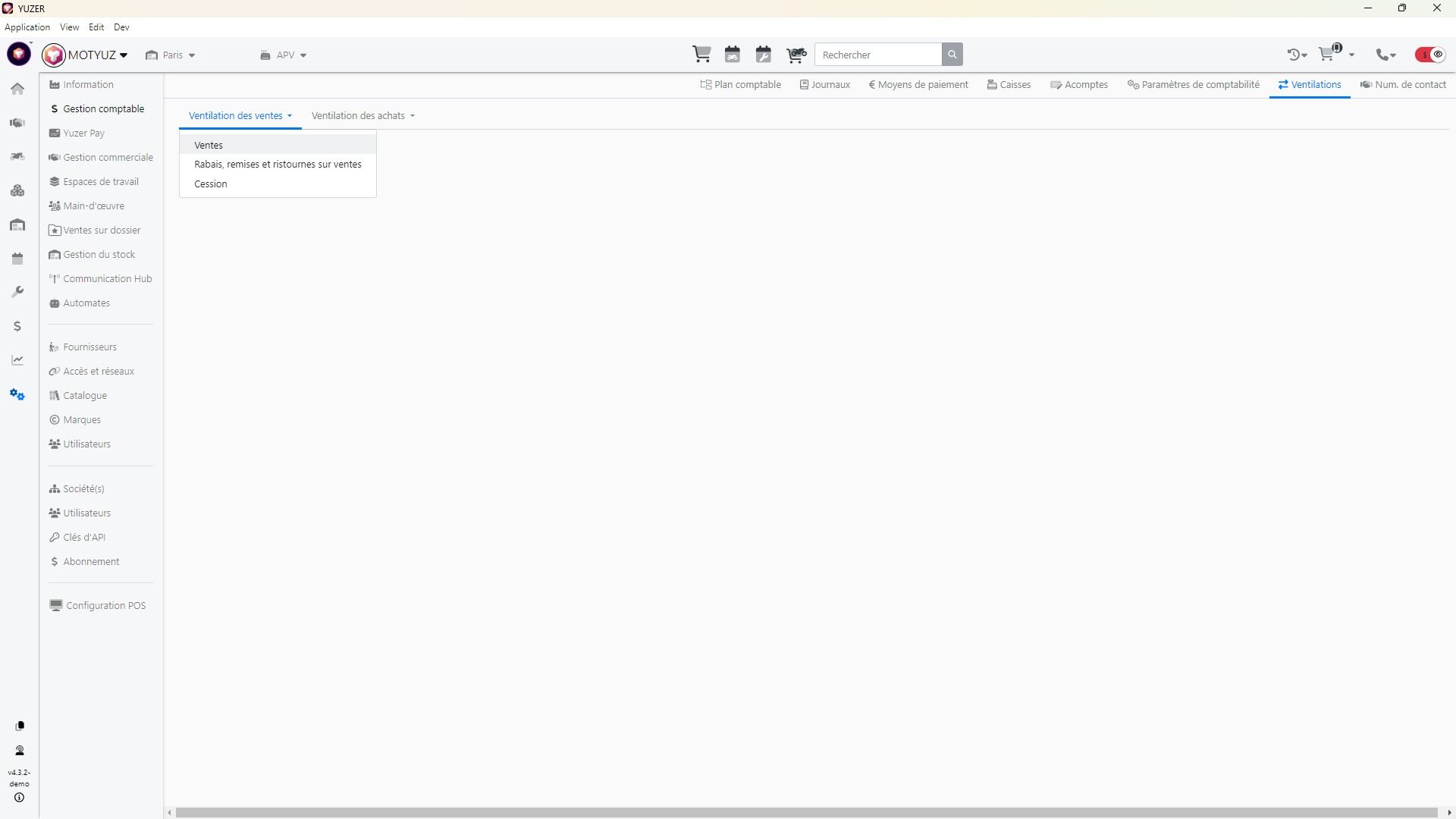
Task: Click the shopping cart icon in toolbar
Action: click(701, 55)
